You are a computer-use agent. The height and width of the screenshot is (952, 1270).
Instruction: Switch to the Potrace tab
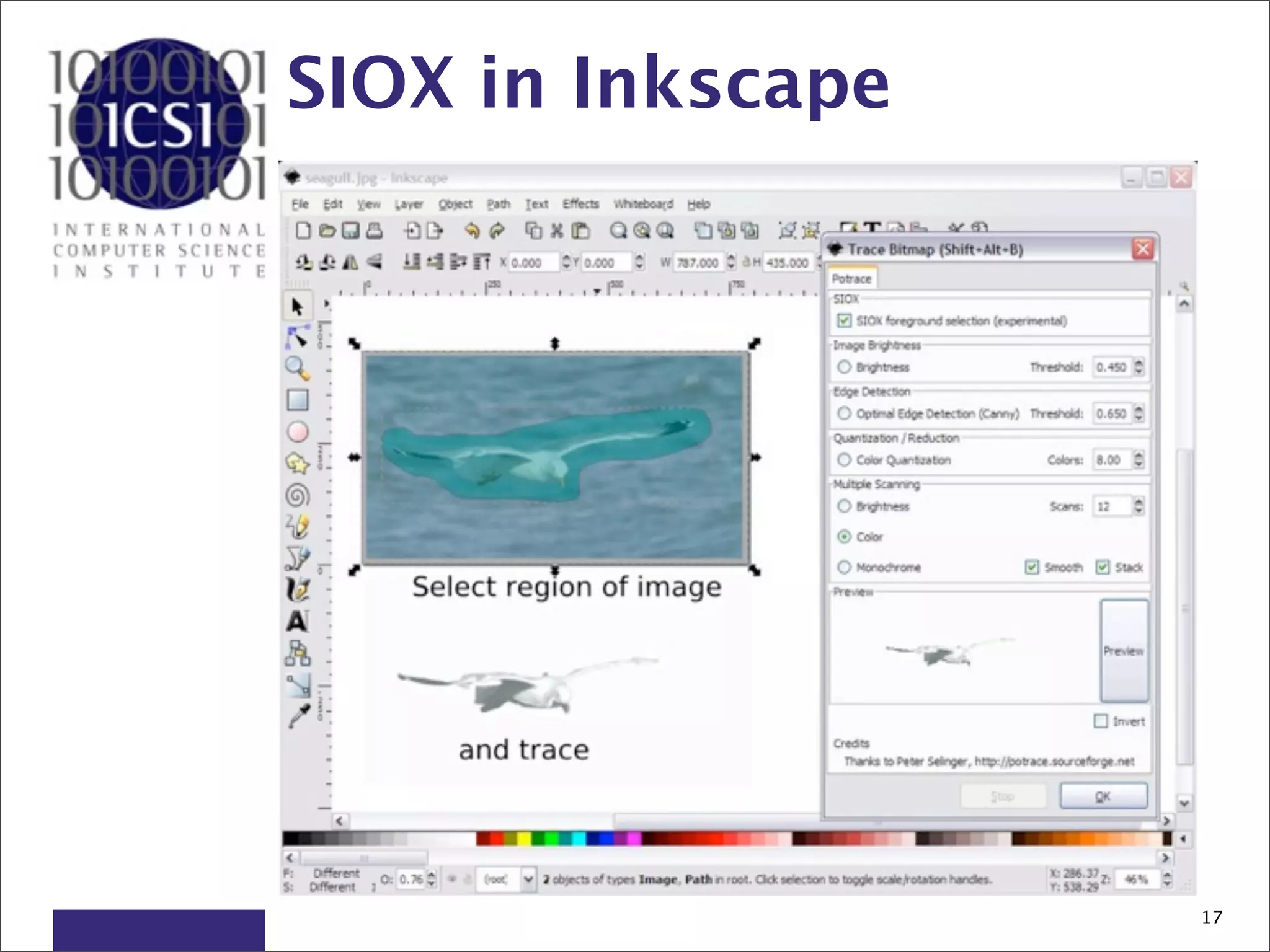(x=852, y=279)
